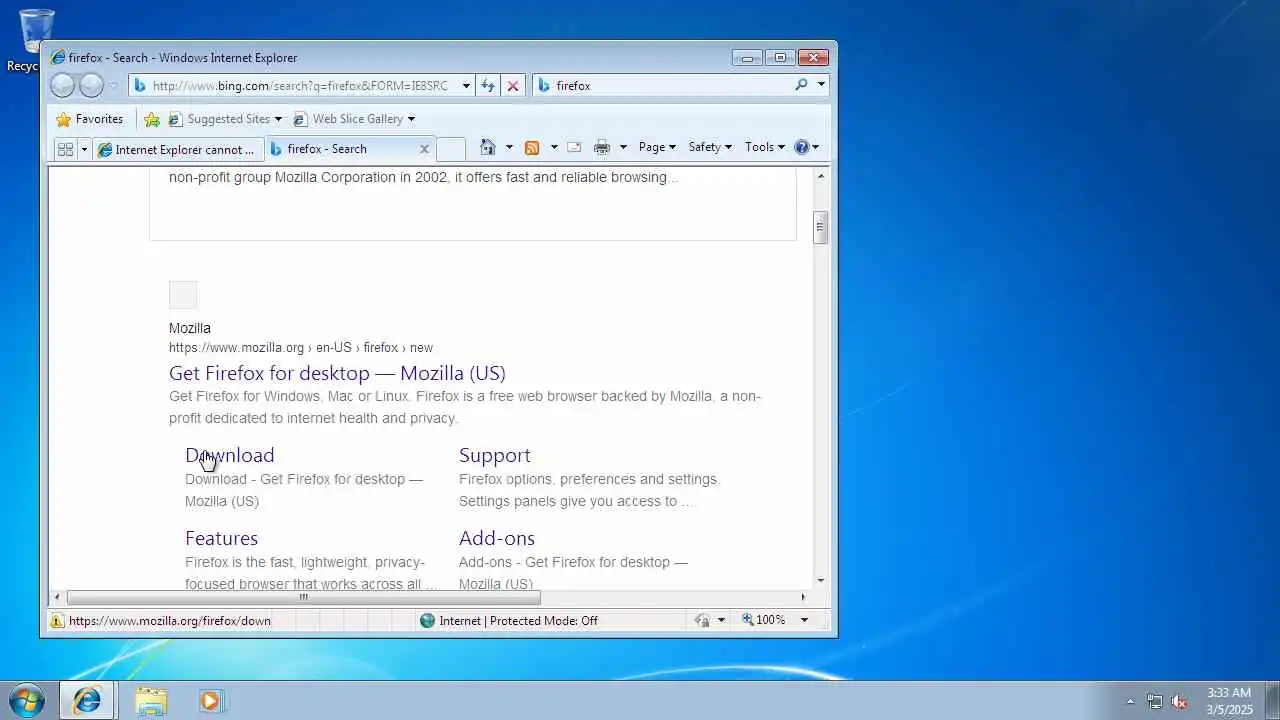Click the Home icon in command bar

488,147
